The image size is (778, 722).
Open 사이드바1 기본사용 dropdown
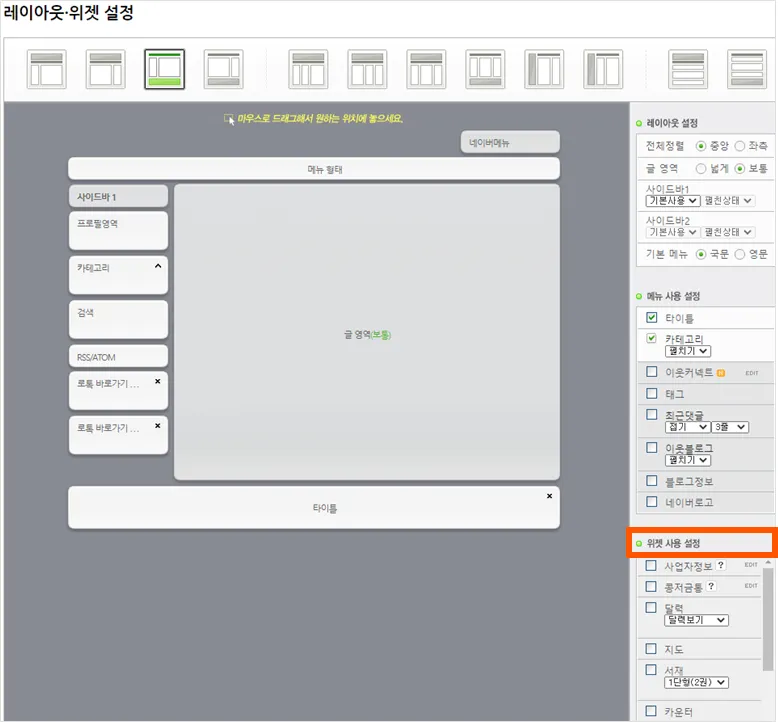pos(673,200)
